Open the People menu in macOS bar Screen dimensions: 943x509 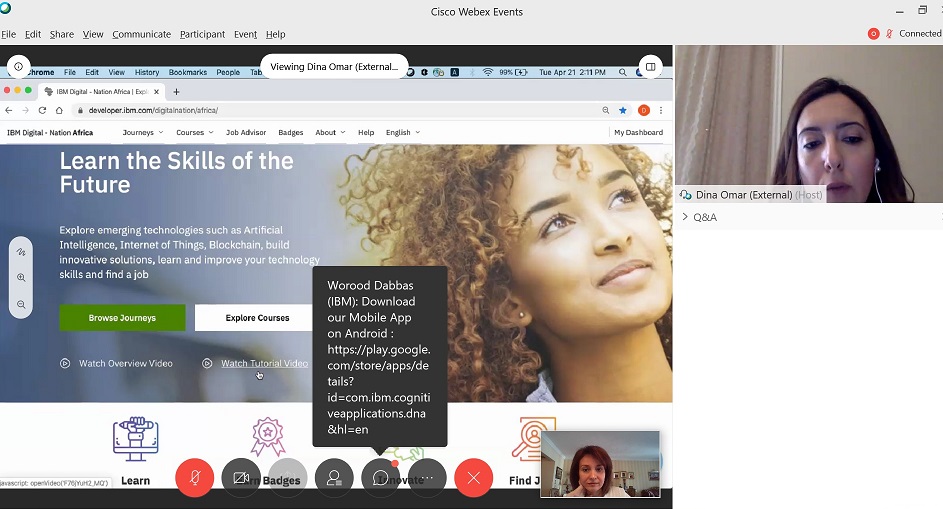coord(228,72)
